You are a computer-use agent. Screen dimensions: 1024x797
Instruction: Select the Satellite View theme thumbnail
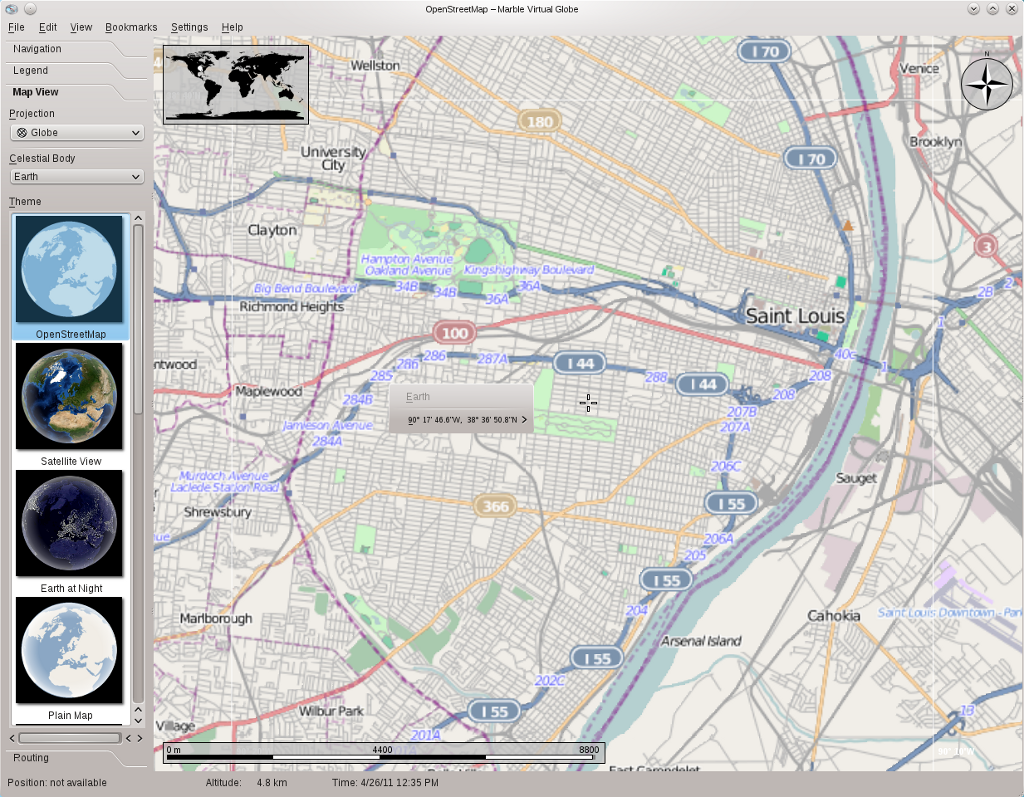pyautogui.click(x=69, y=396)
